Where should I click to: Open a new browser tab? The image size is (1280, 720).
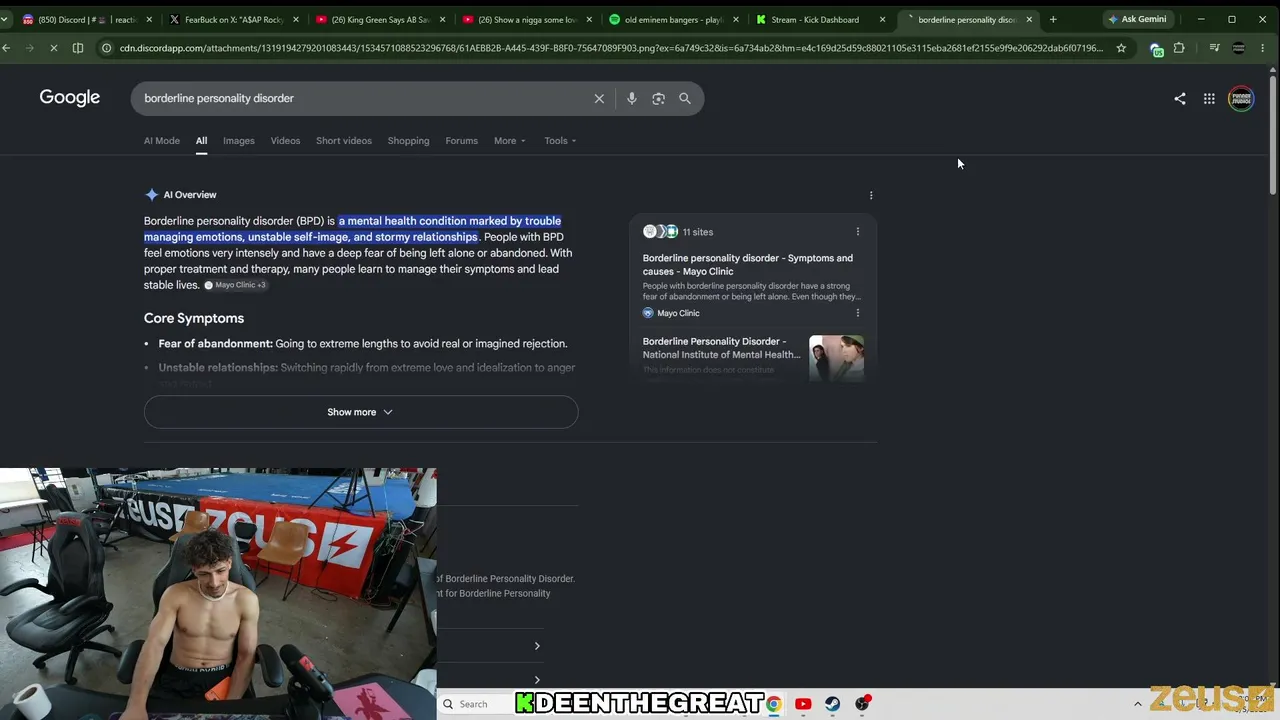click(1053, 19)
